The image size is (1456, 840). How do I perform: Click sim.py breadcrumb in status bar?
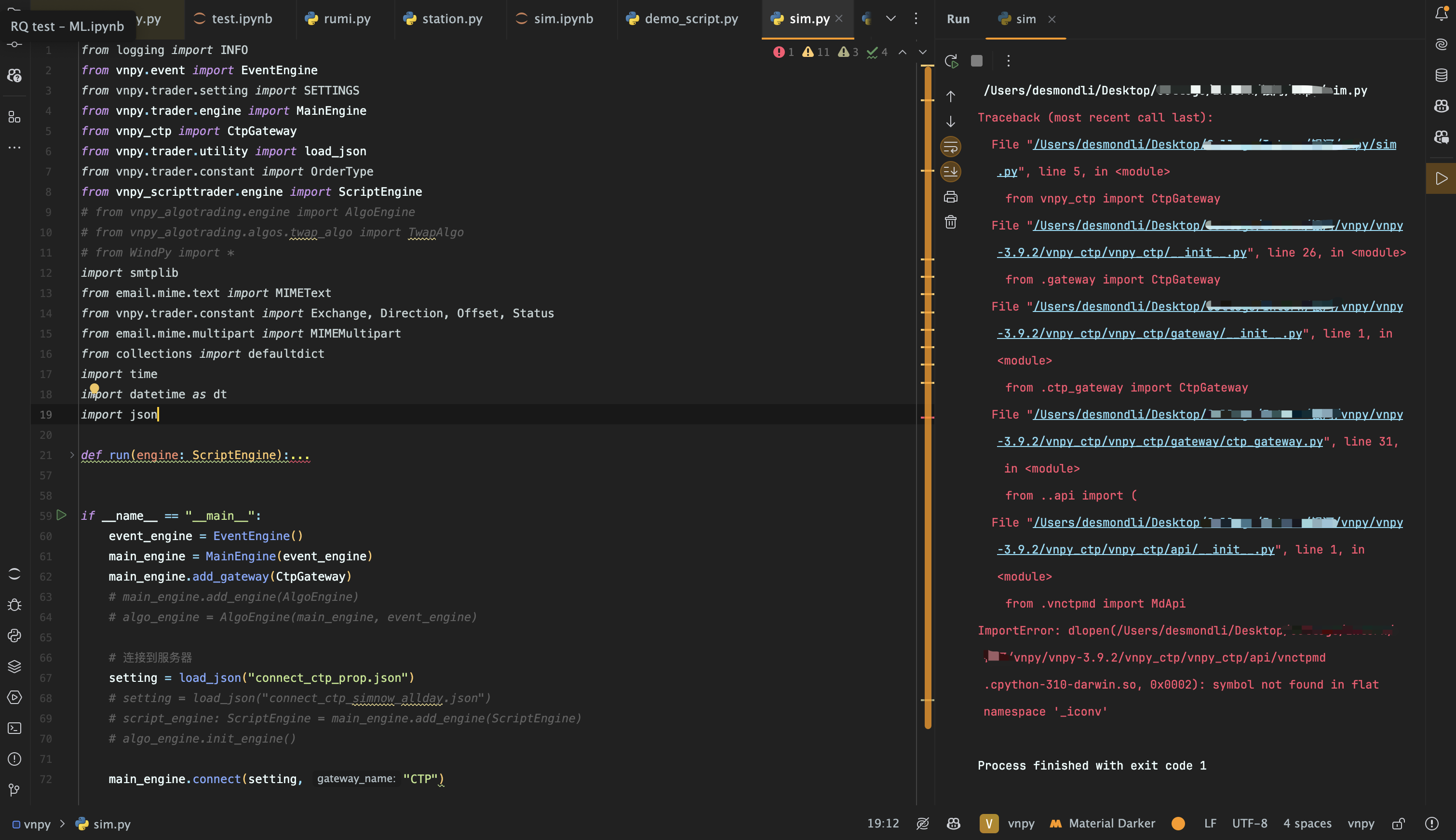tap(103, 824)
